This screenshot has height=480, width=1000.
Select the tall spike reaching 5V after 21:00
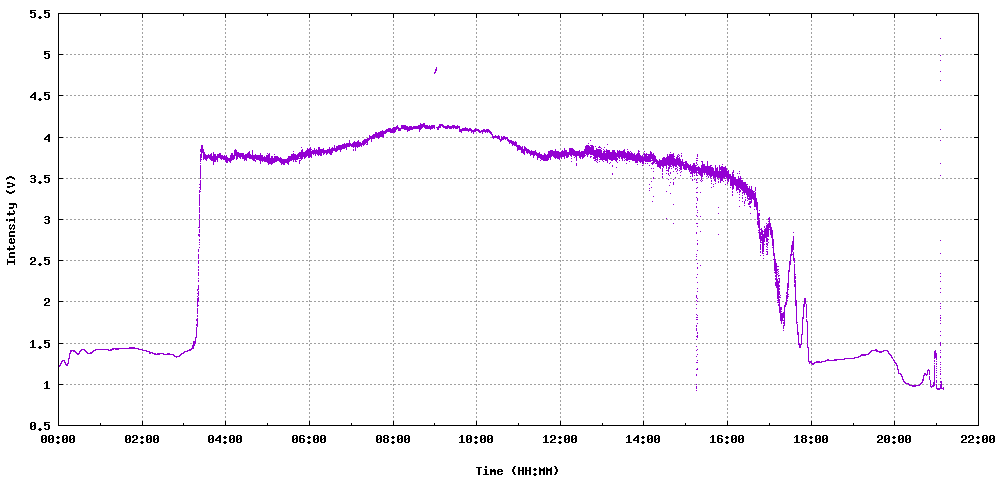(940, 40)
